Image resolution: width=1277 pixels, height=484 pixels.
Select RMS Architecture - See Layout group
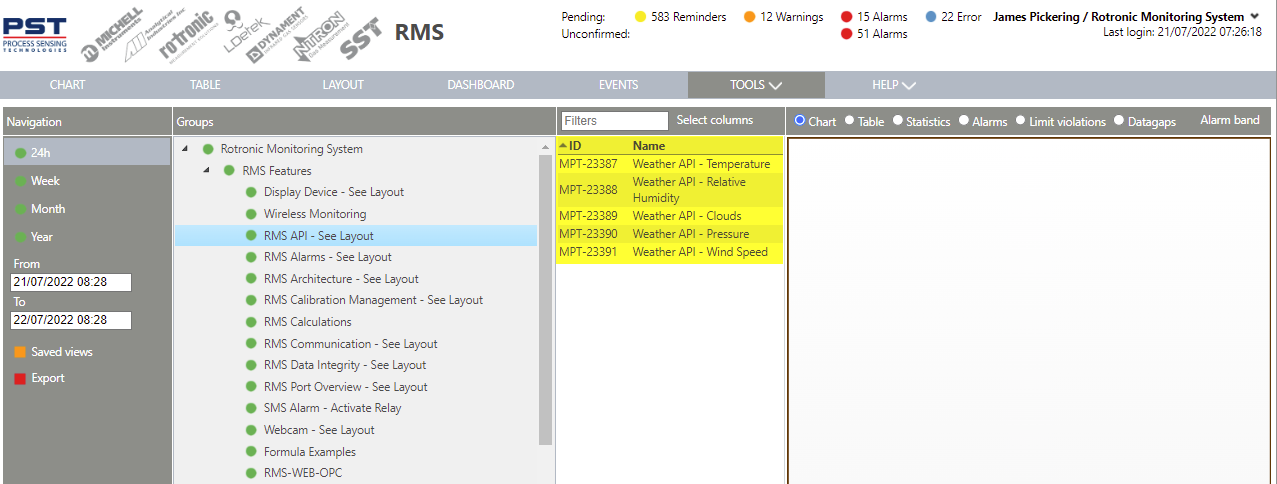341,279
